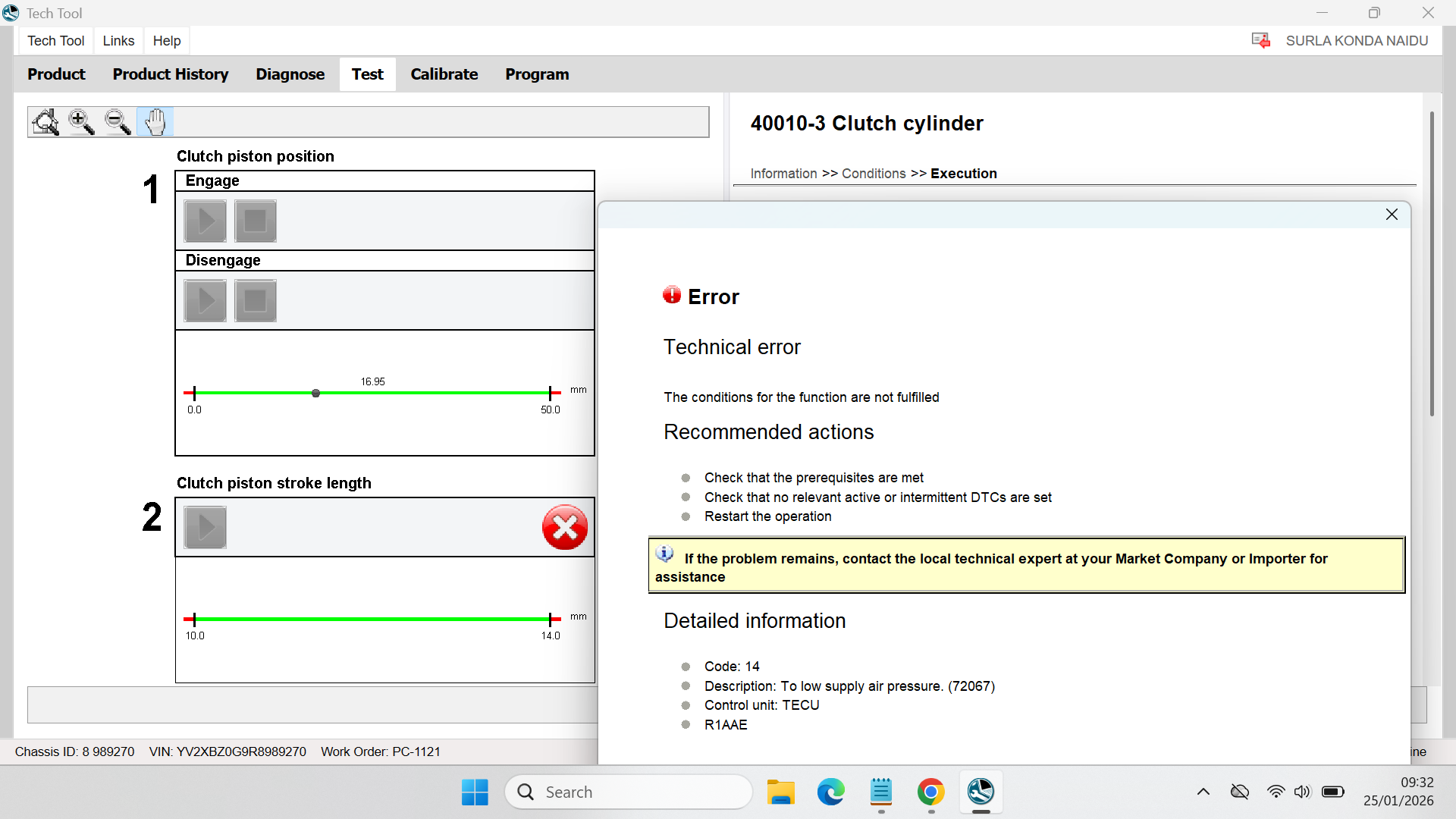The image size is (1456, 819).
Task: Switch to the Product History tab
Action: pyautogui.click(x=171, y=74)
